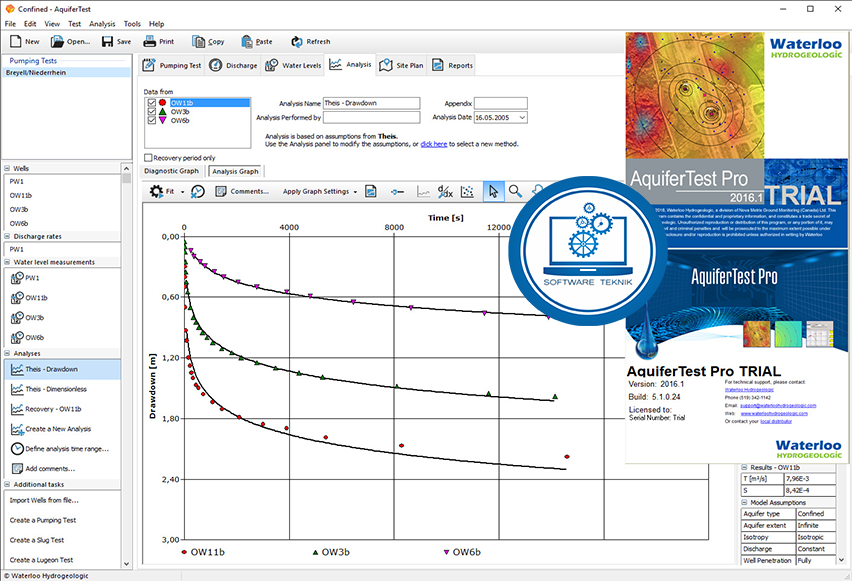This screenshot has height=581, width=852.
Task: Save the project via Save icon
Action: click(108, 41)
